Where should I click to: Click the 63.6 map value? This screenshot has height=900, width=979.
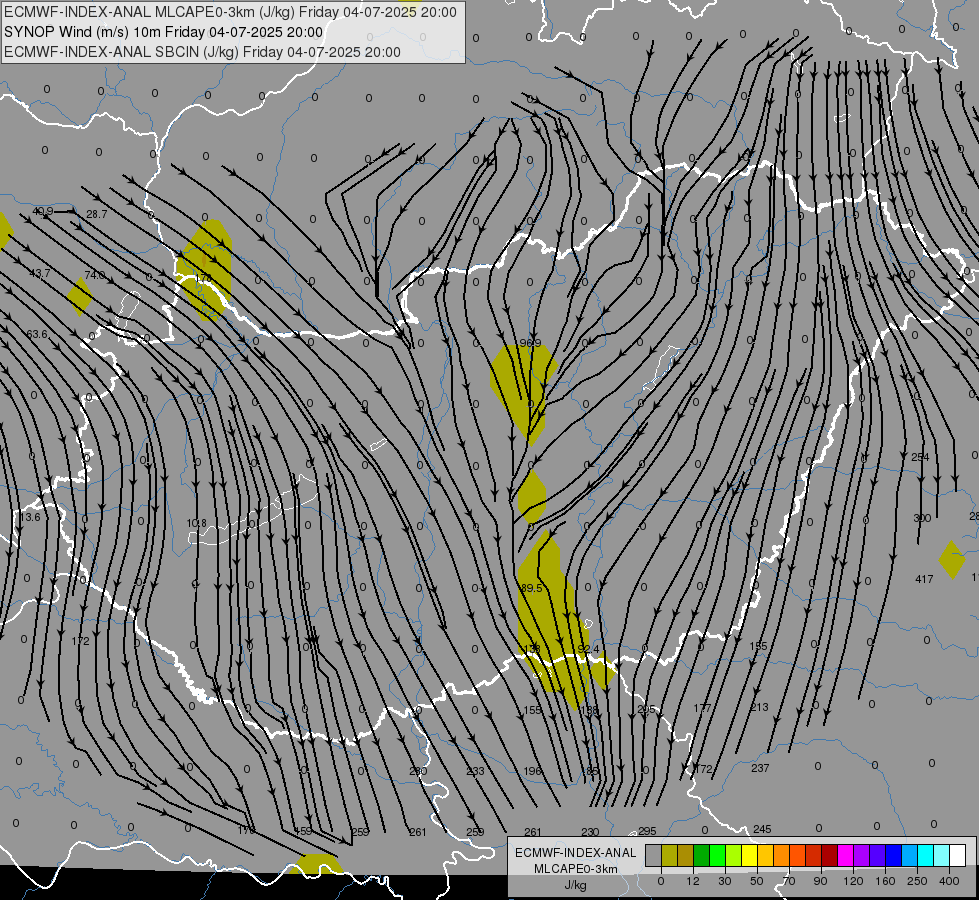click(37, 334)
